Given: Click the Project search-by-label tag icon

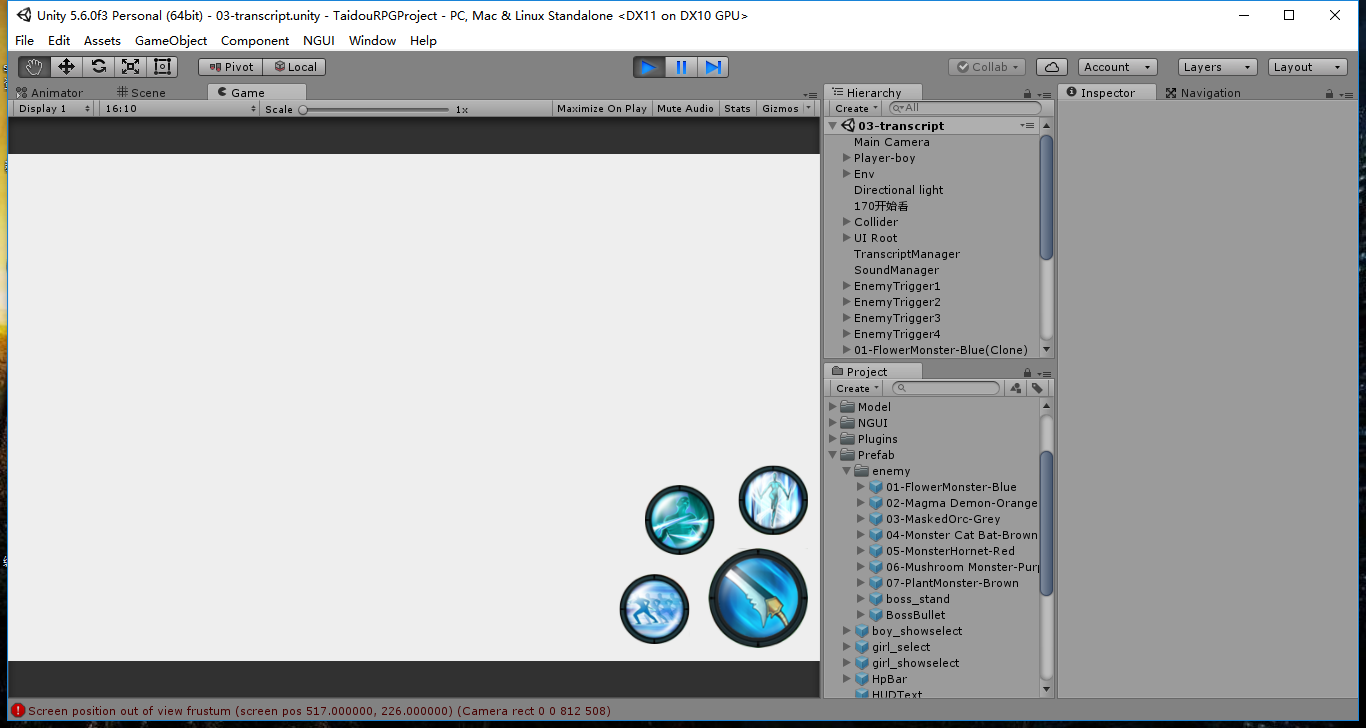Looking at the screenshot, I should (1037, 388).
